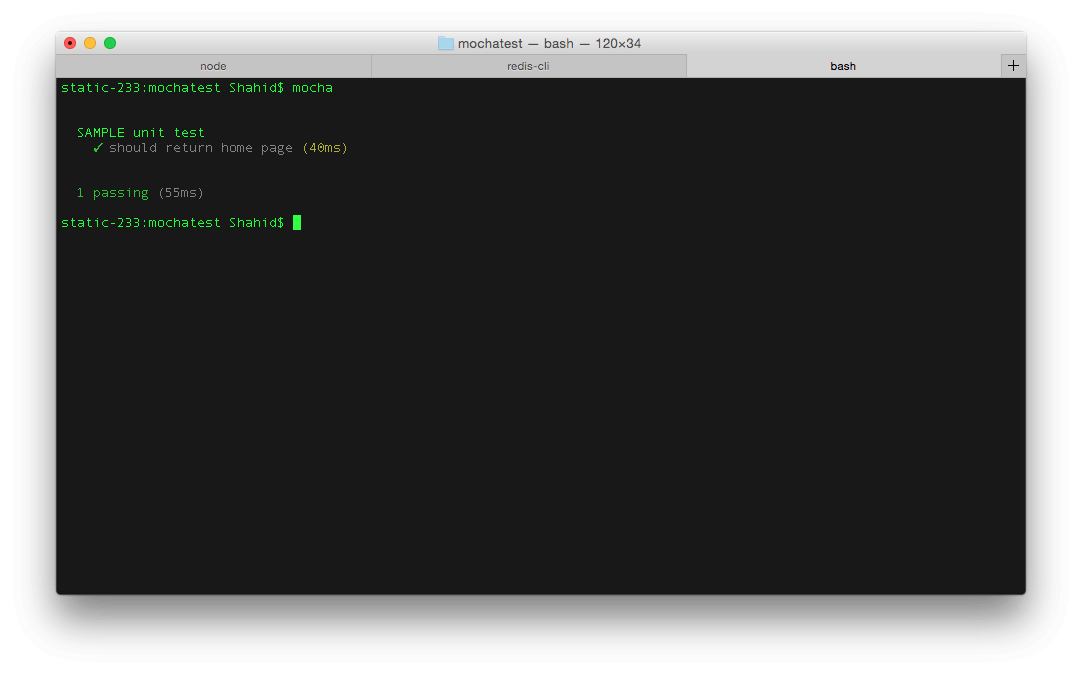Click the '1 passing' result text
This screenshot has height=675, width=1082.
click(x=112, y=193)
